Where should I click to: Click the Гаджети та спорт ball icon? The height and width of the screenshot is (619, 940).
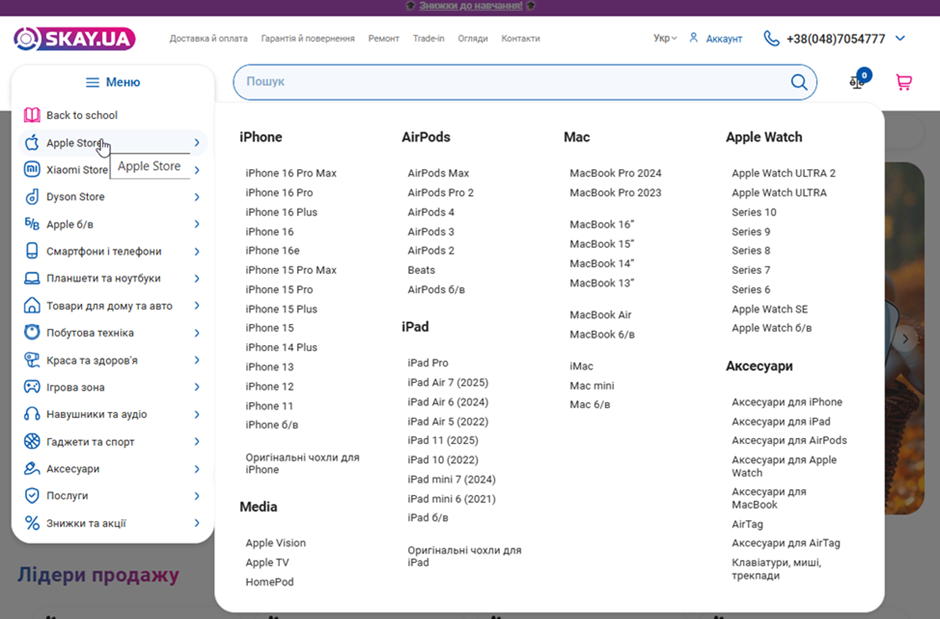(x=32, y=442)
